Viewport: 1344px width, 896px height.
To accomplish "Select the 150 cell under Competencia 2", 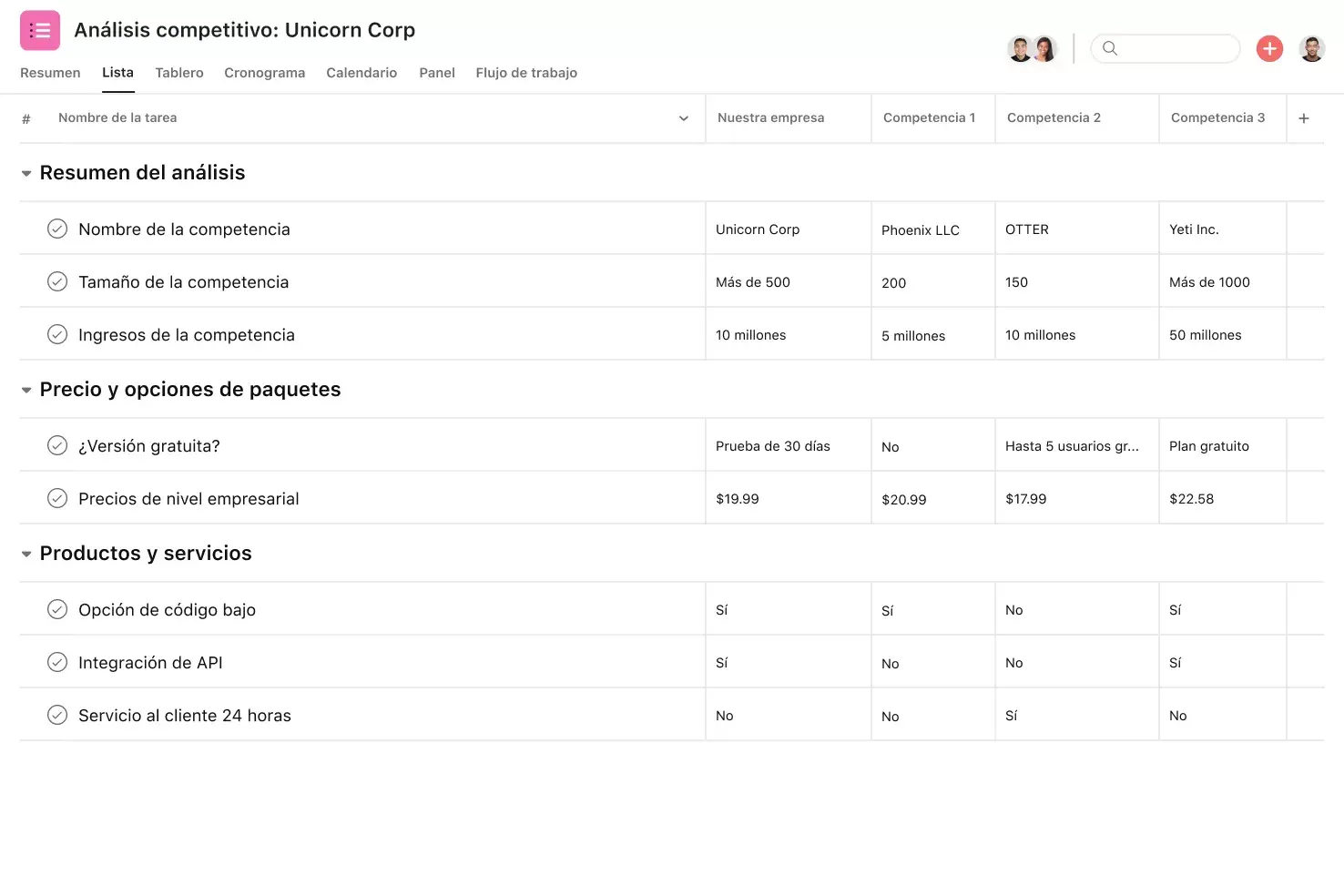I will pyautogui.click(x=1077, y=281).
